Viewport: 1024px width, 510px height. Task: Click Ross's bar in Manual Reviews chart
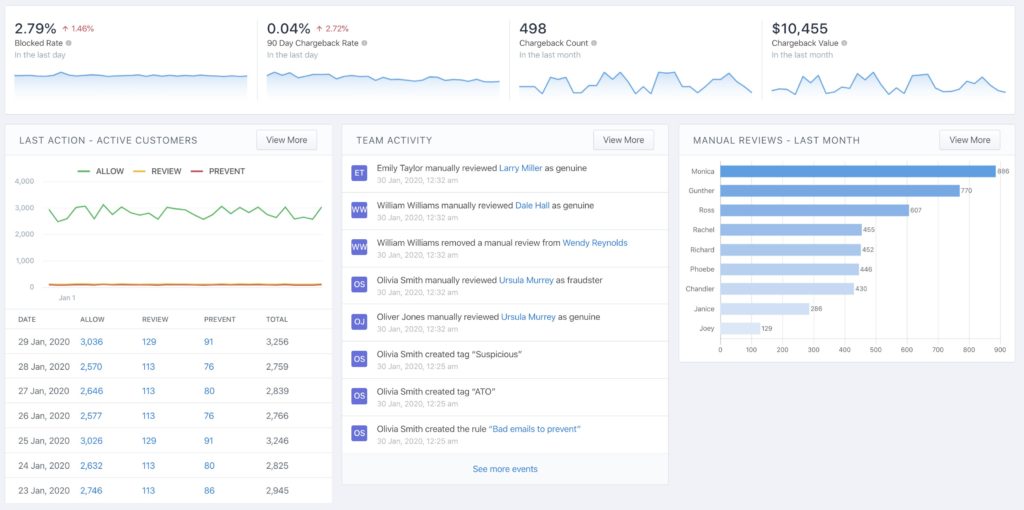pos(814,210)
